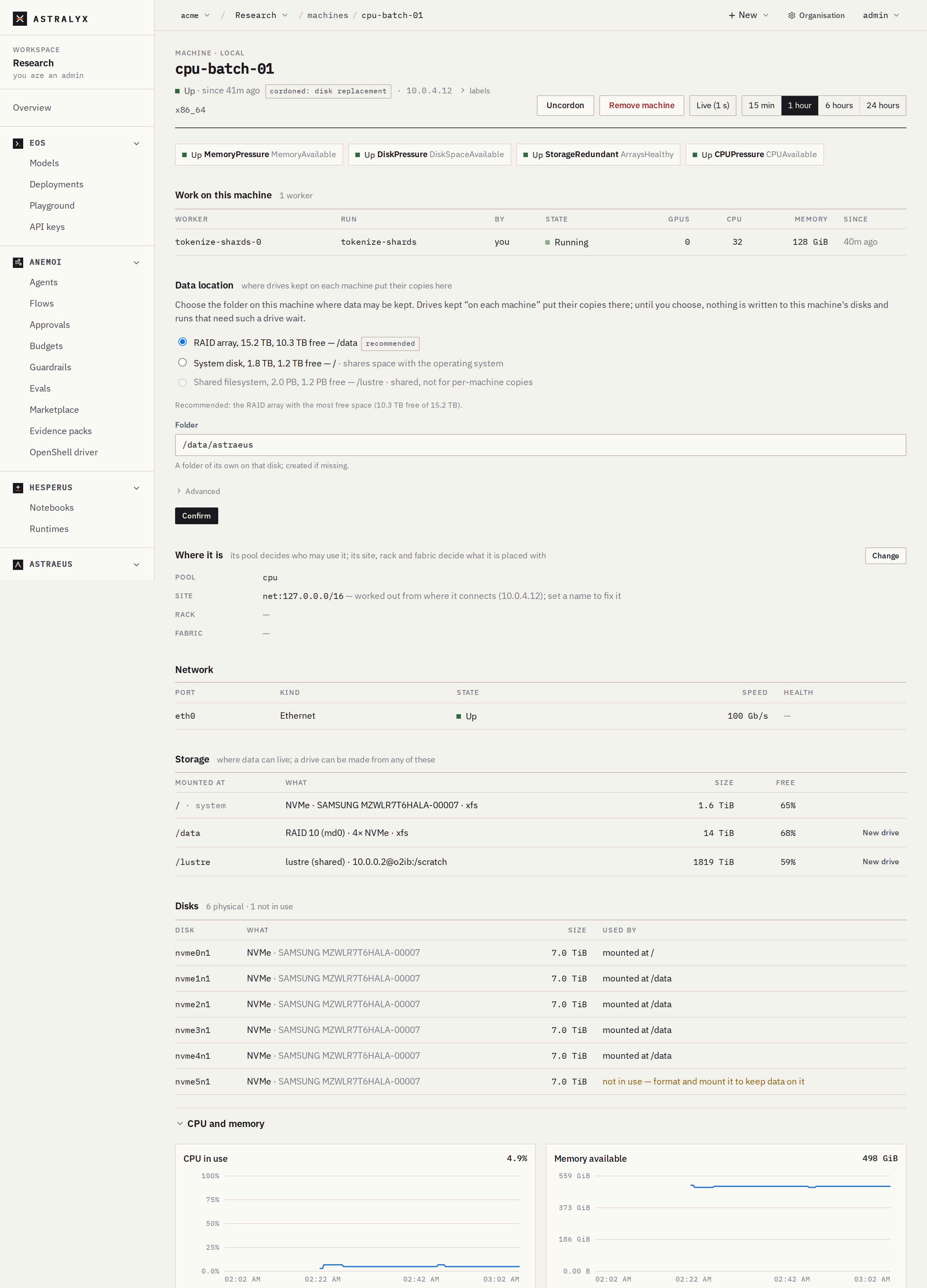The height and width of the screenshot is (1288, 927).
Task: Open the tokenize-shards-0 worker row
Action: 540,242
